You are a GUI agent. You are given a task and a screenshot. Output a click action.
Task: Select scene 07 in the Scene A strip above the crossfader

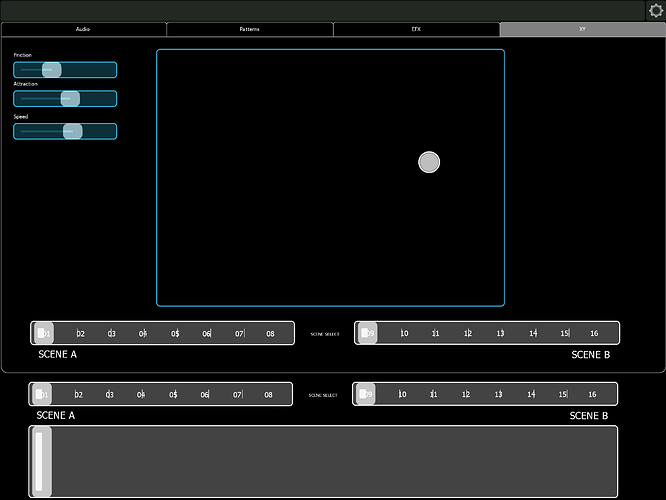tap(238, 395)
